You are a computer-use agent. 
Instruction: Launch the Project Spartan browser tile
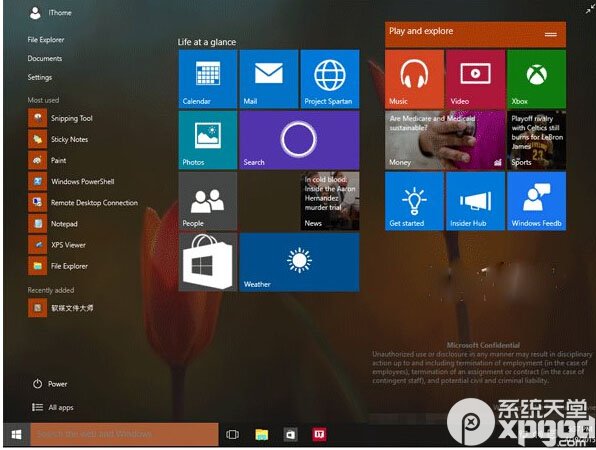330,79
